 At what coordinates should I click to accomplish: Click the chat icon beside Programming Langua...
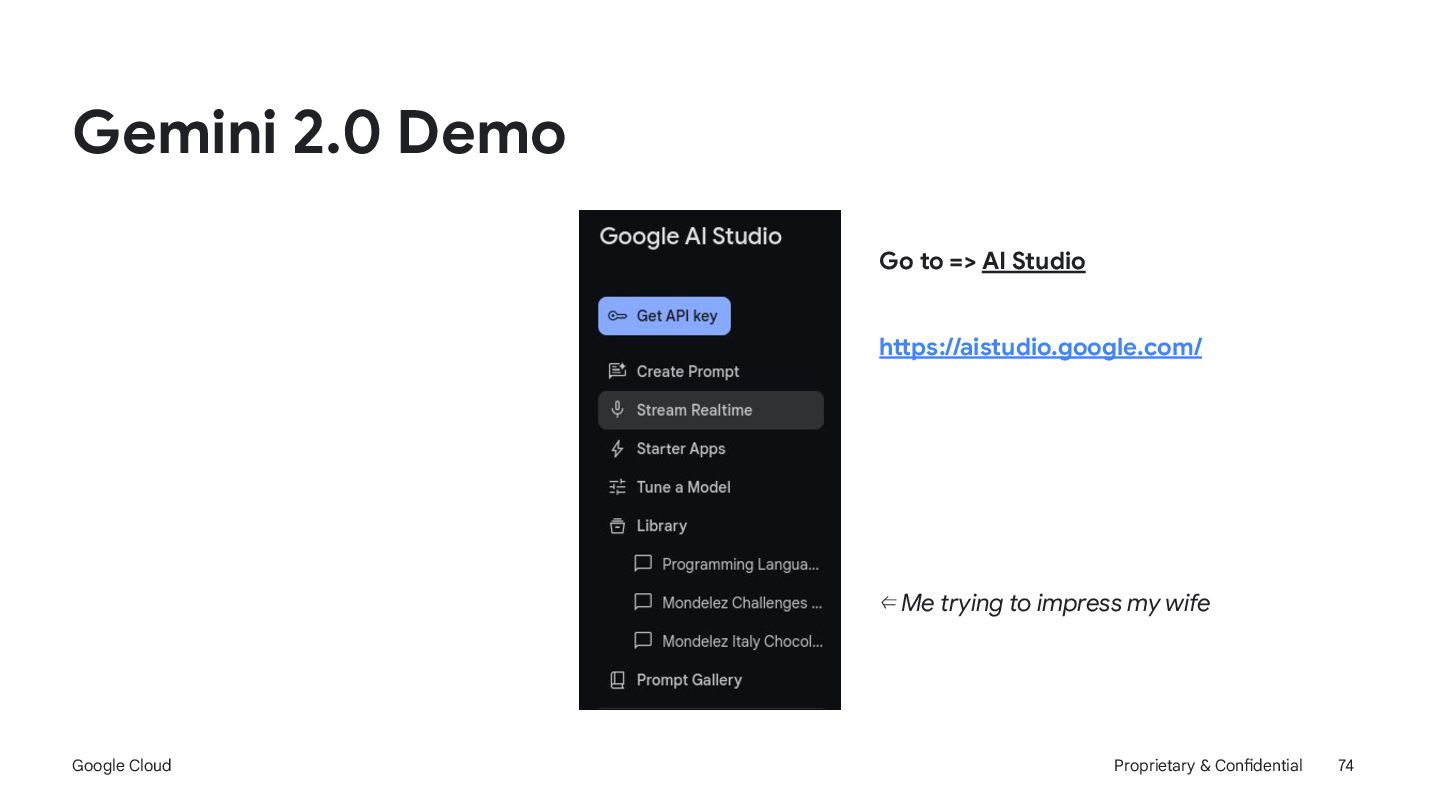(643, 564)
